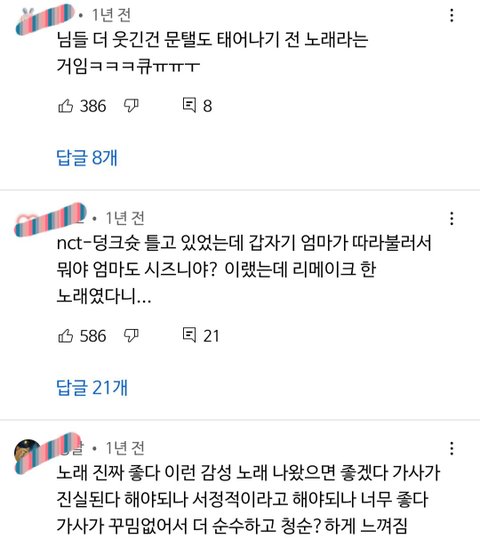Viewport: 480px width, 539px height.
Task: Open more options for the third comment
Action: [451, 449]
